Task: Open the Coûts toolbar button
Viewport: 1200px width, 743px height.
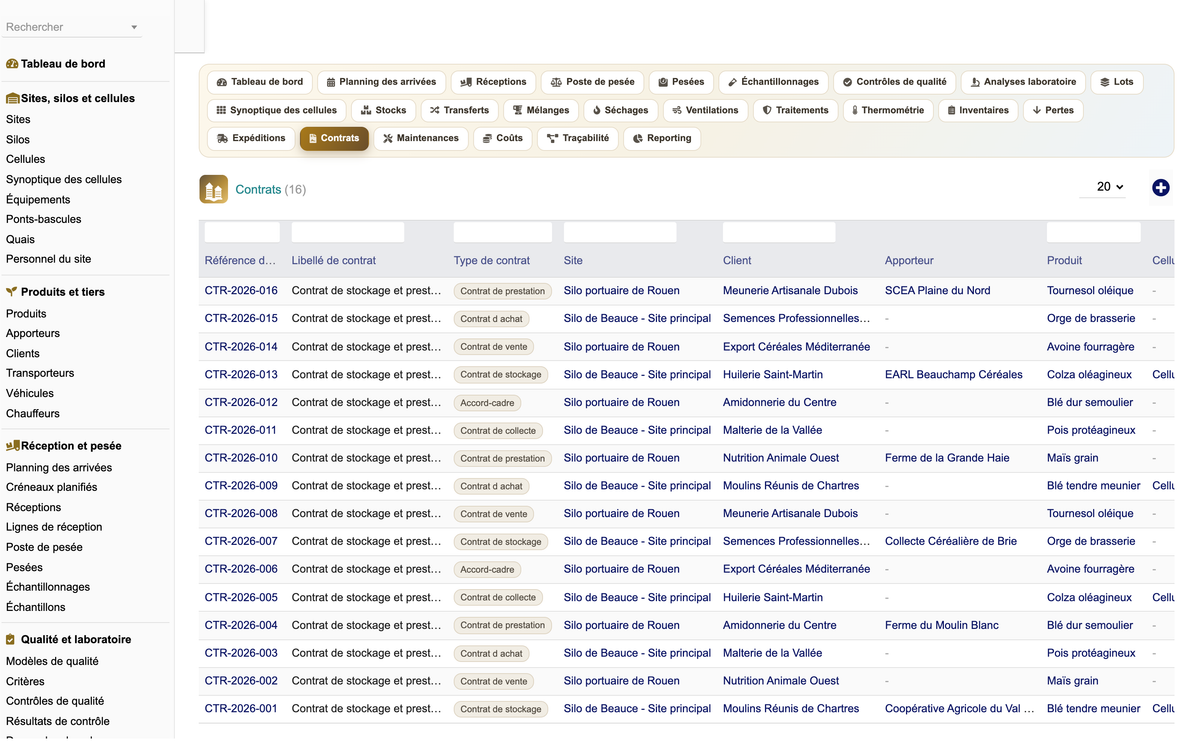Action: coord(503,138)
